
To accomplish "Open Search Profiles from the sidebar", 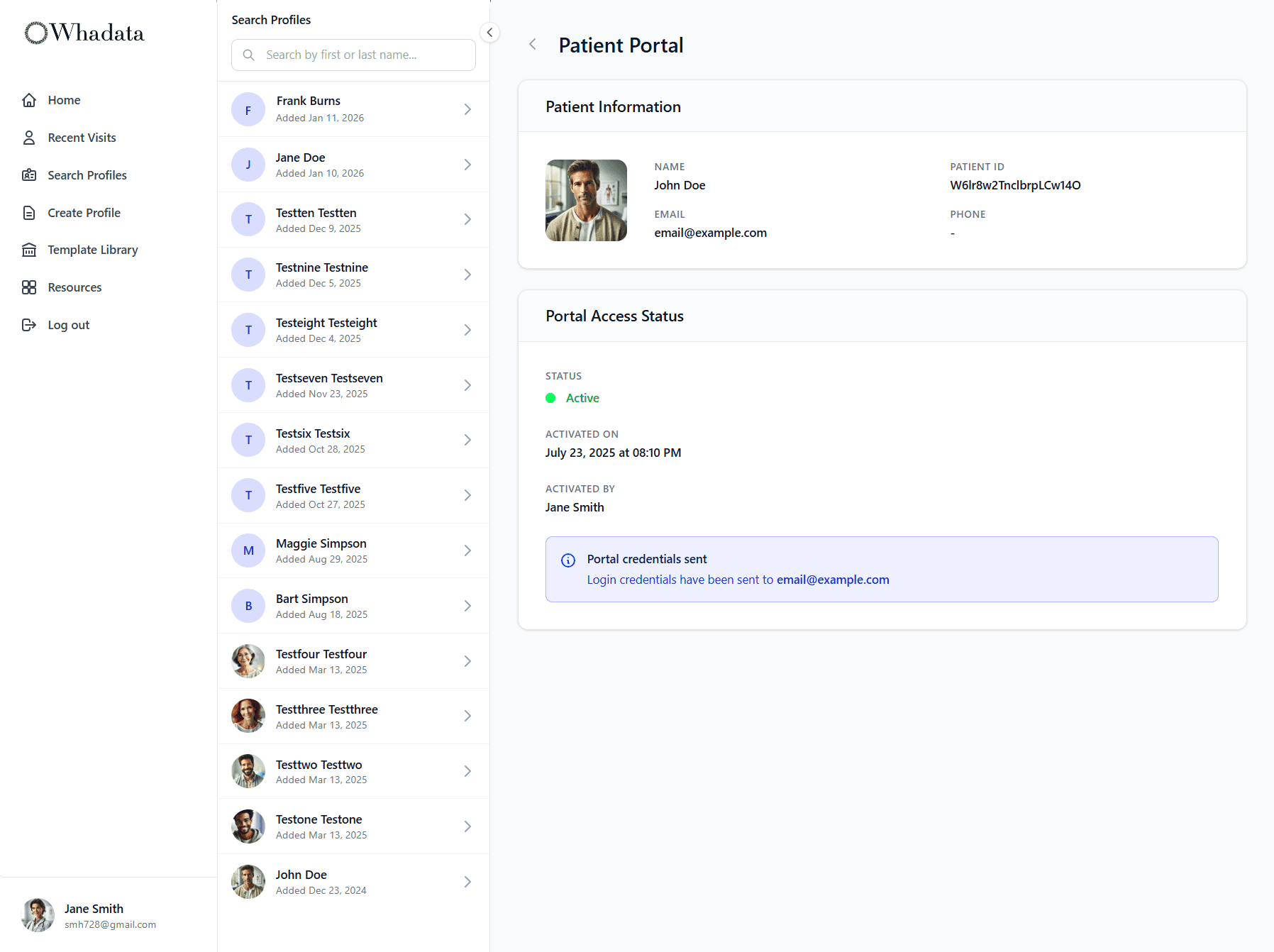I will (29, 175).
